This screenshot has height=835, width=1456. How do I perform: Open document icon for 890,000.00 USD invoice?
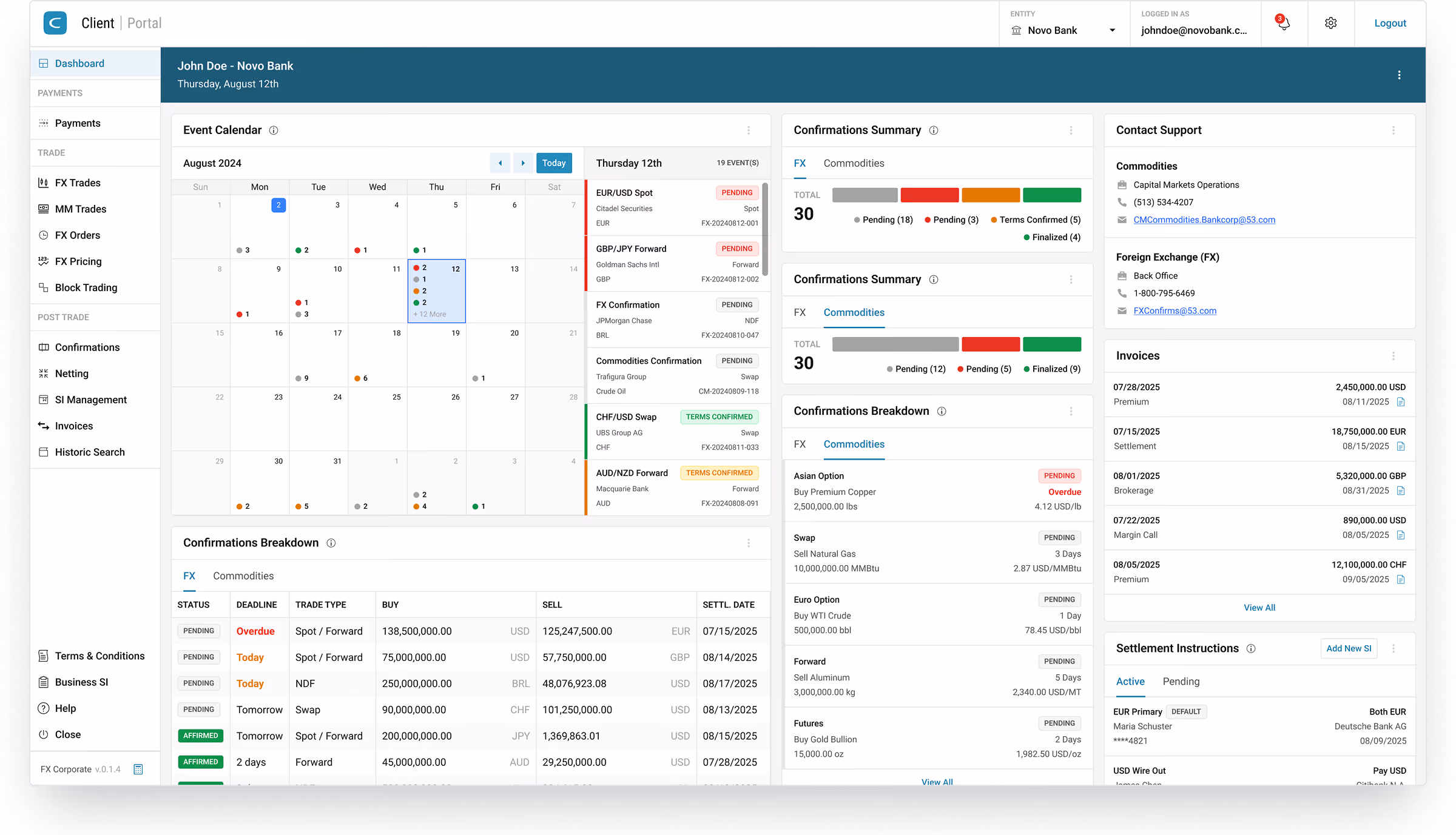pyautogui.click(x=1401, y=535)
